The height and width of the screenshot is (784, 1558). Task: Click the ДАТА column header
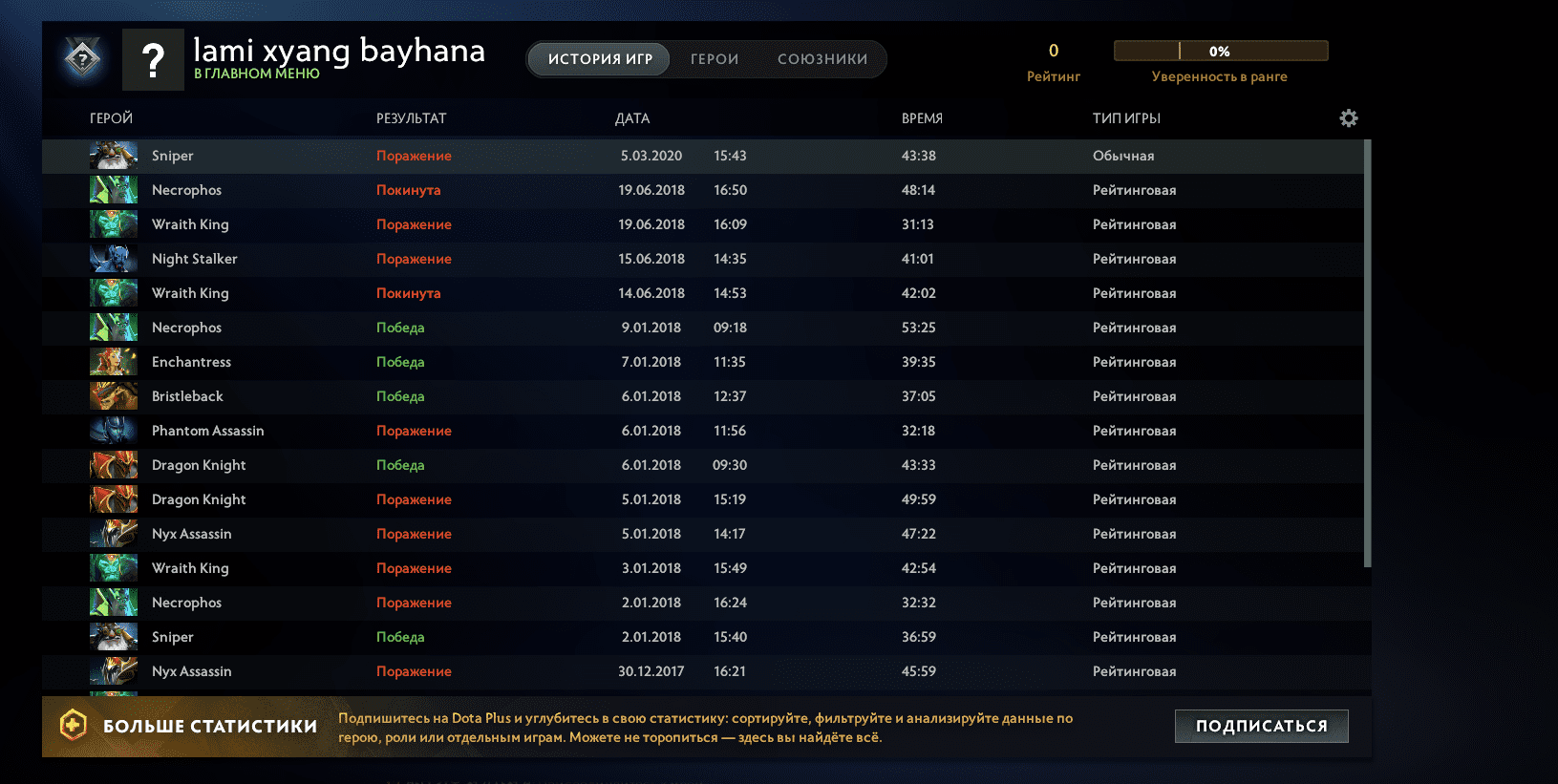click(632, 118)
